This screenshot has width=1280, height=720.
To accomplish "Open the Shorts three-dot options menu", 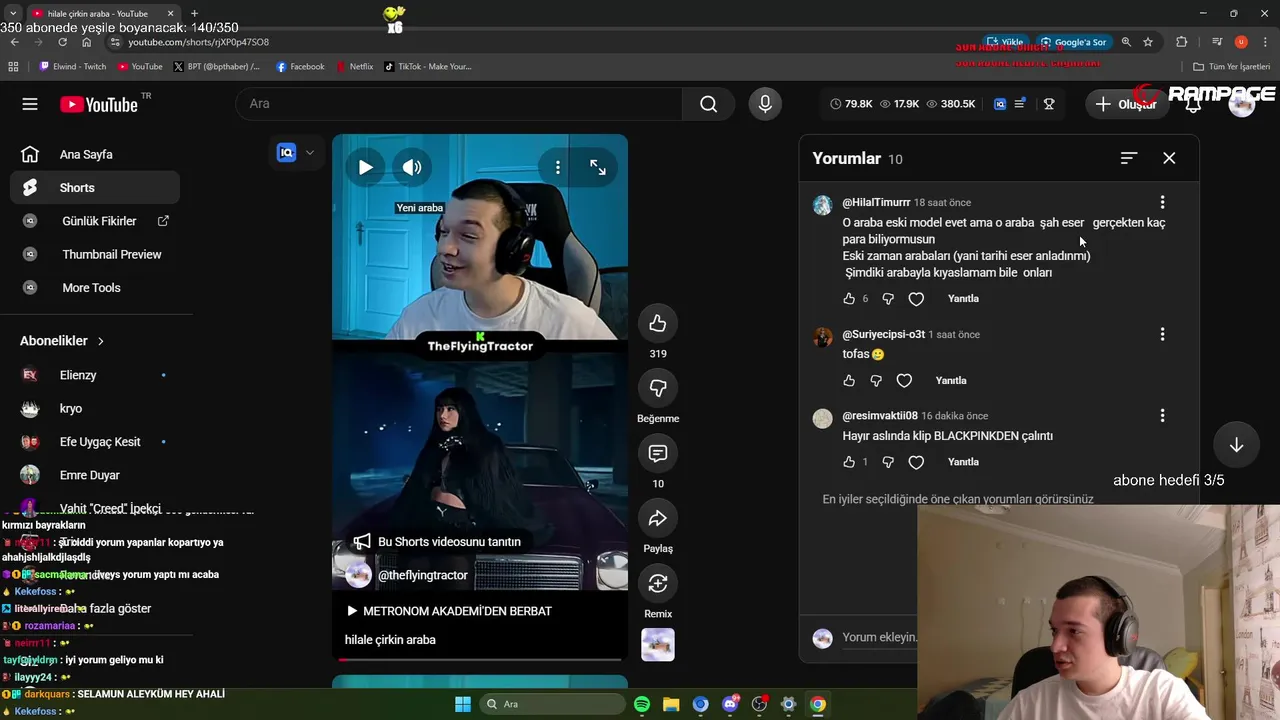I will tap(558, 167).
